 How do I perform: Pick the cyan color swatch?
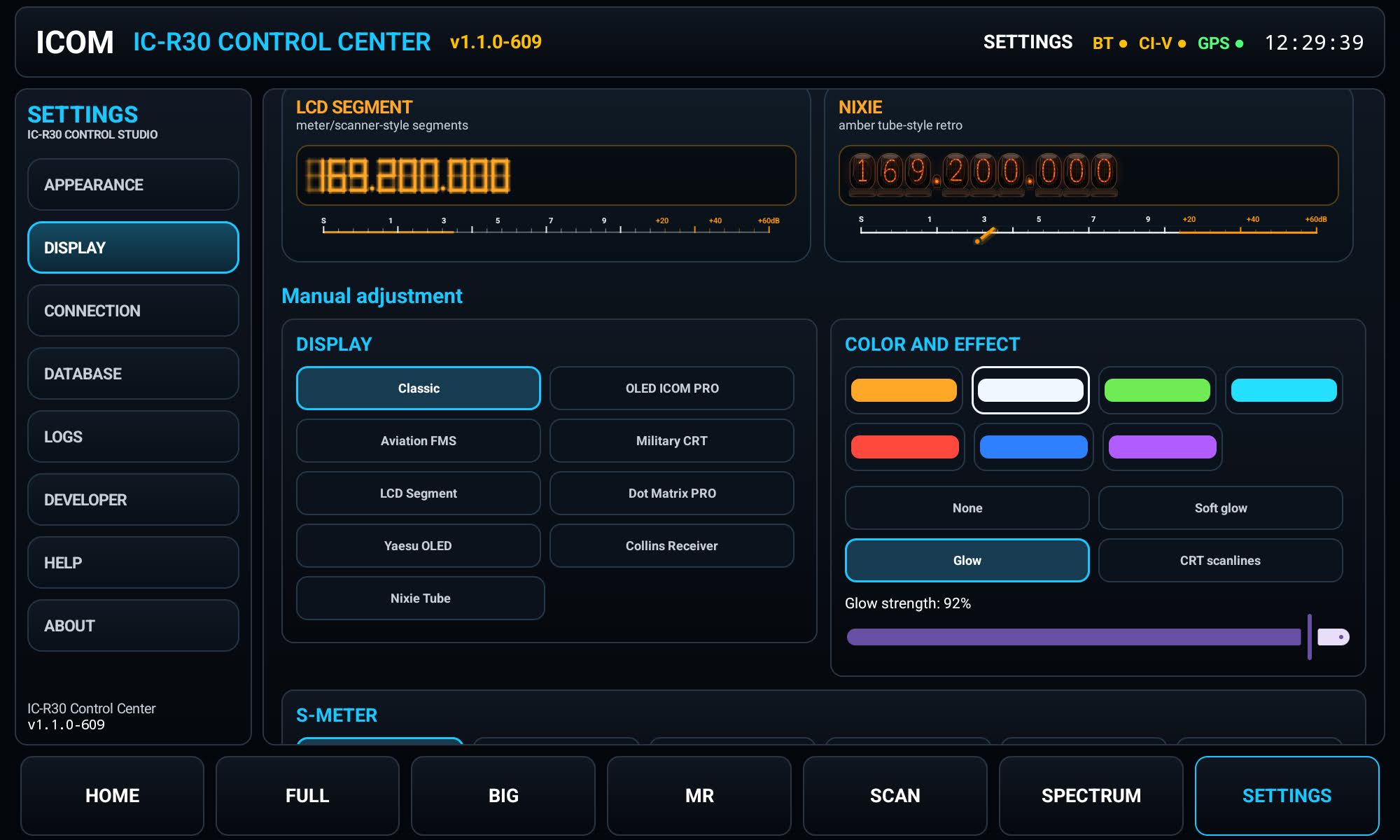coord(1284,391)
